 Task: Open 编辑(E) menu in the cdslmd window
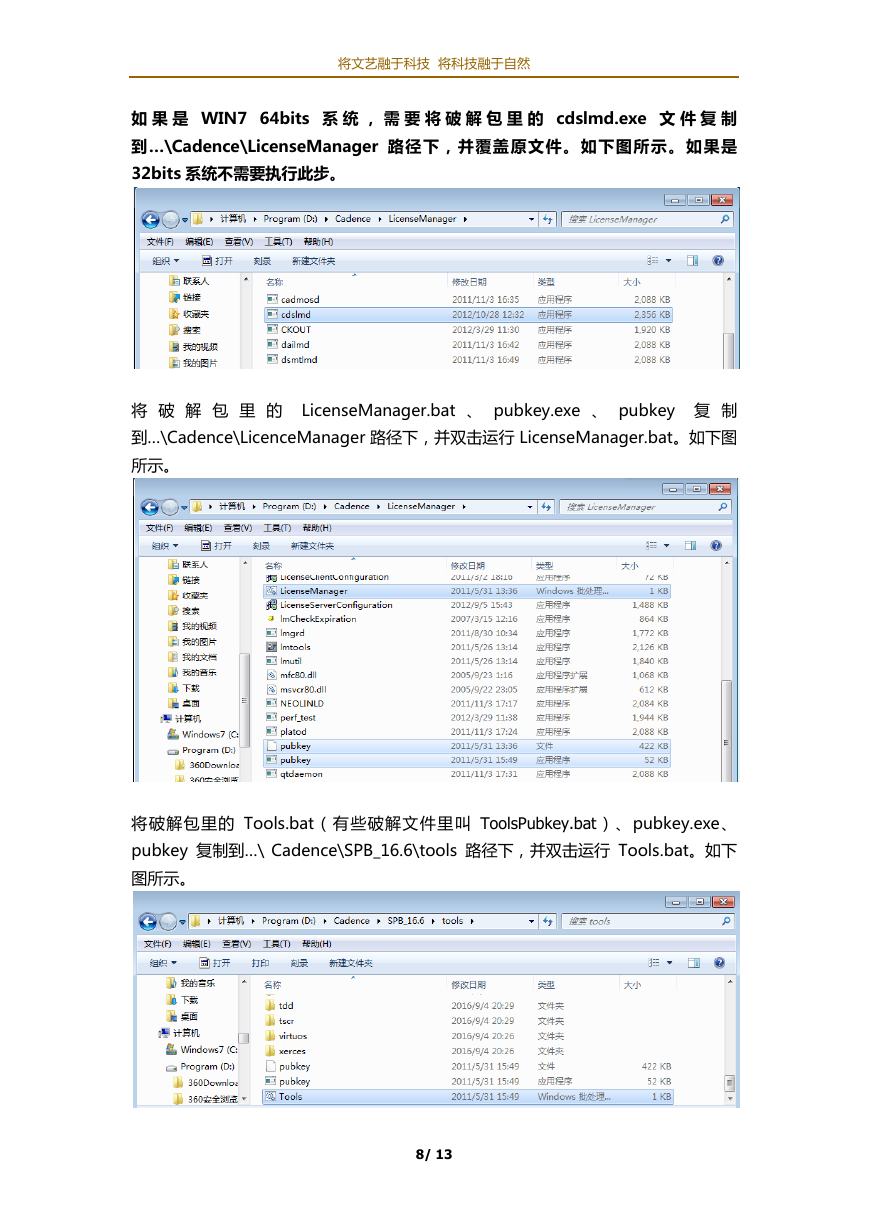pyautogui.click(x=199, y=242)
